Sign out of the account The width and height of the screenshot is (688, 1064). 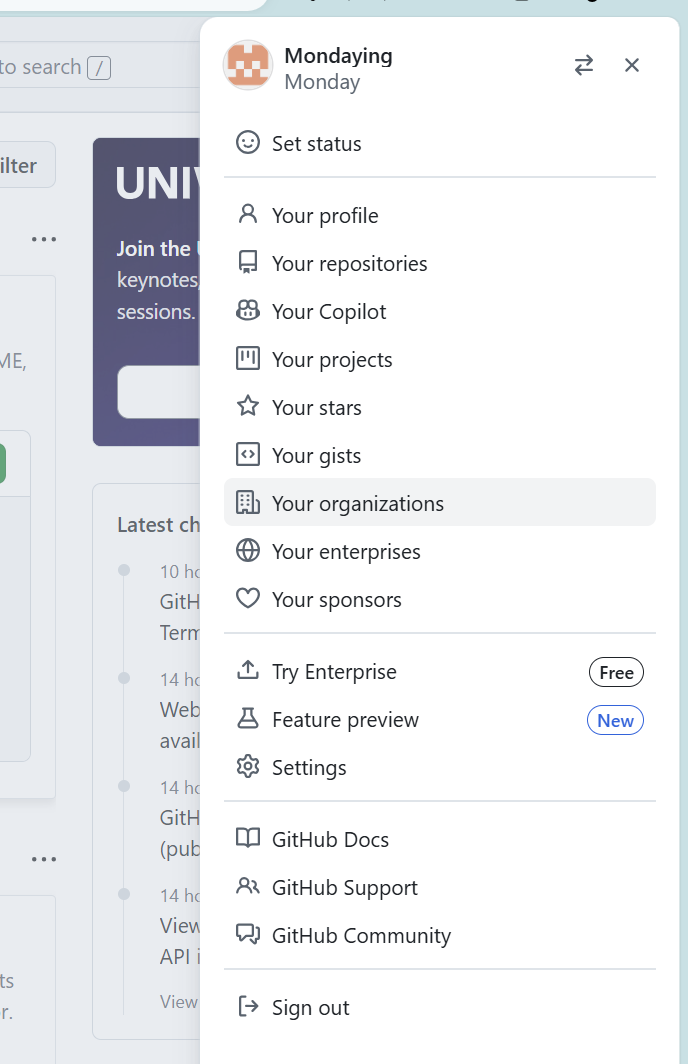click(x=310, y=1008)
